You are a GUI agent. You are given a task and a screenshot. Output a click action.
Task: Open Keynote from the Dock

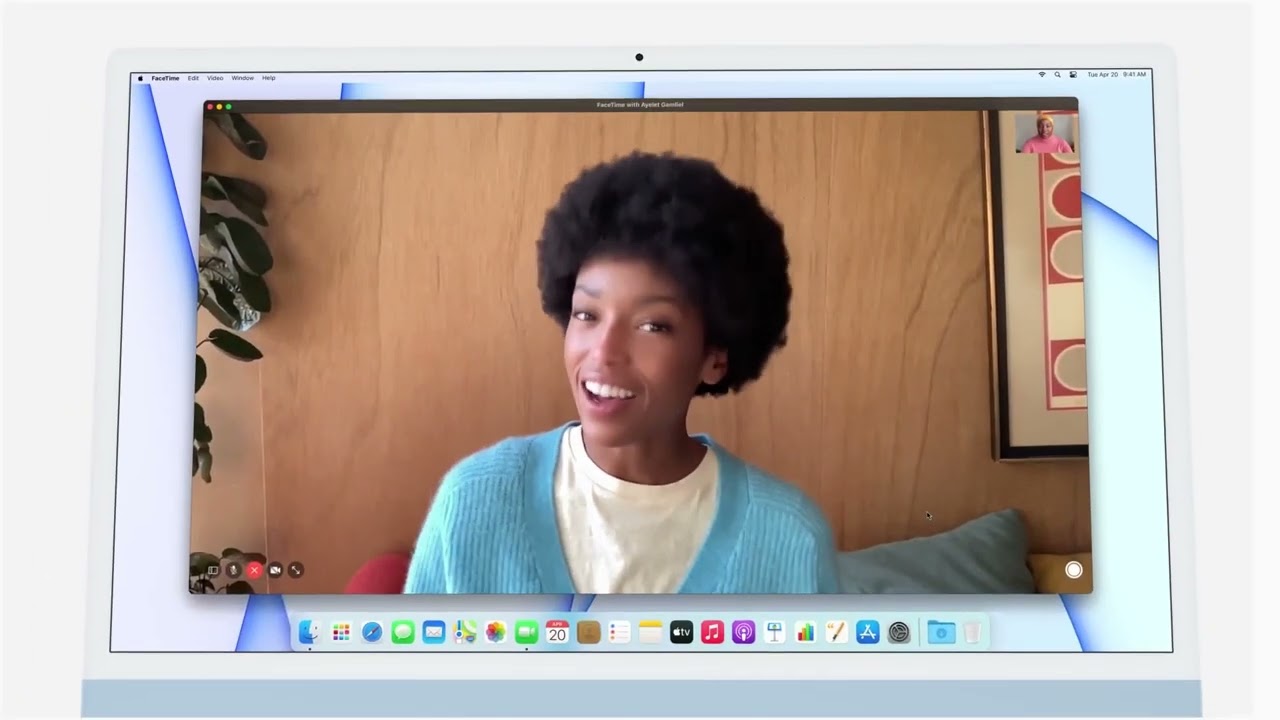tap(774, 632)
